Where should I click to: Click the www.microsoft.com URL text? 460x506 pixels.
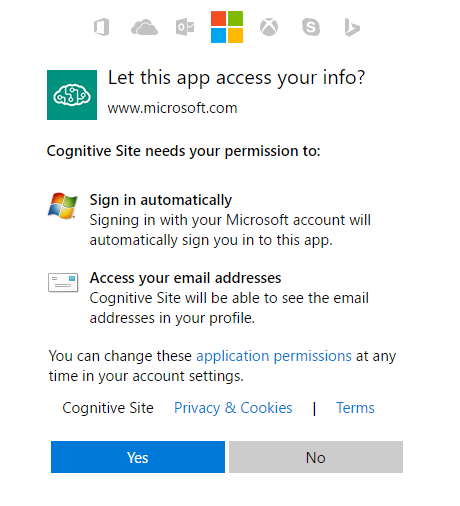[x=172, y=108]
